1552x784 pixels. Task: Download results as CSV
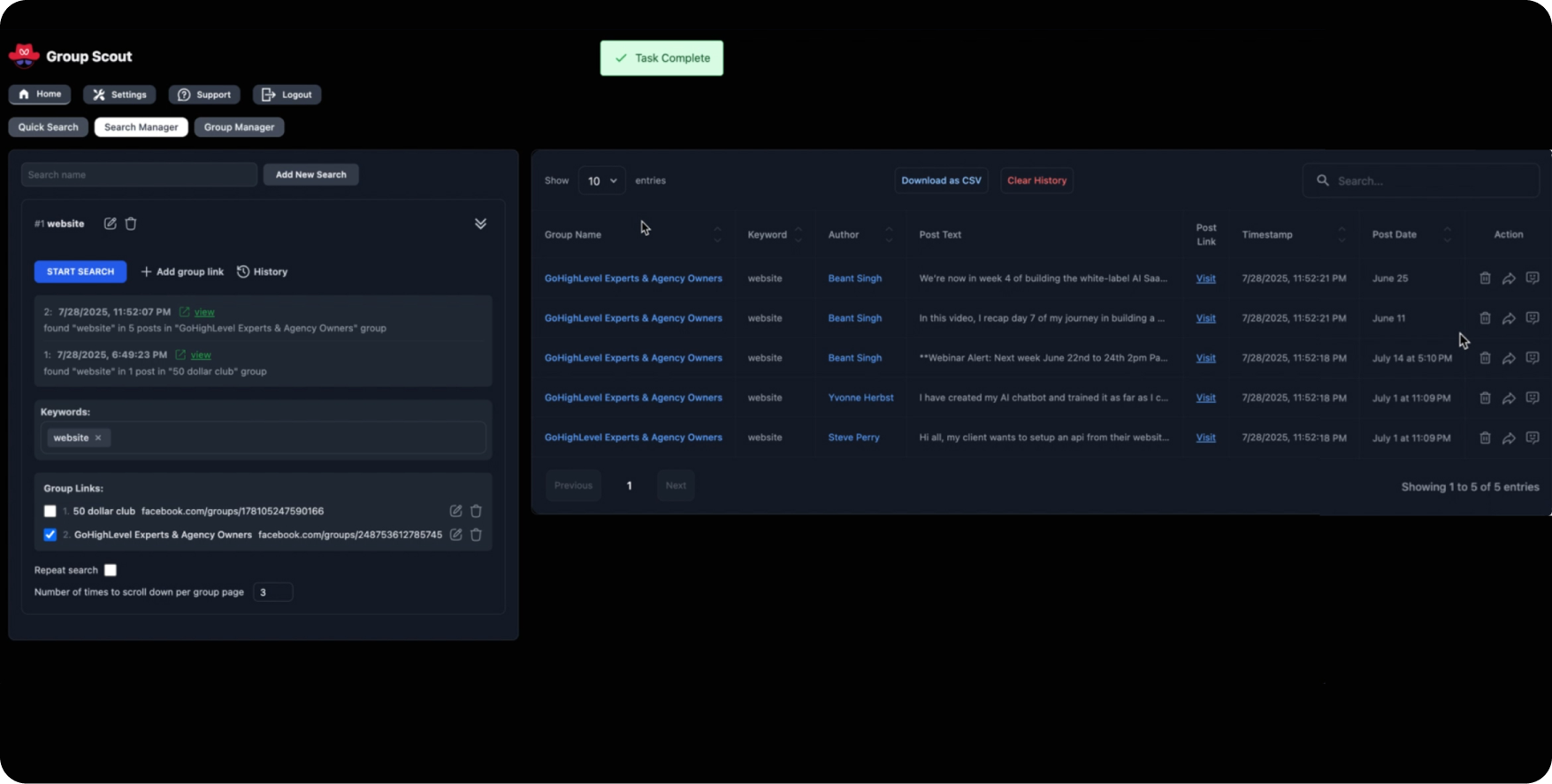[941, 180]
